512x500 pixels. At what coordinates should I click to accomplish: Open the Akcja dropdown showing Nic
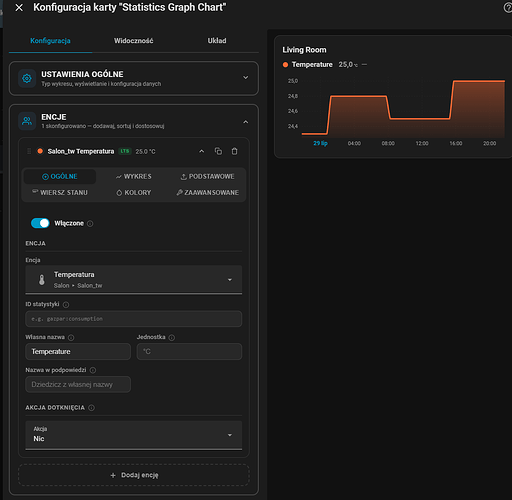134,435
